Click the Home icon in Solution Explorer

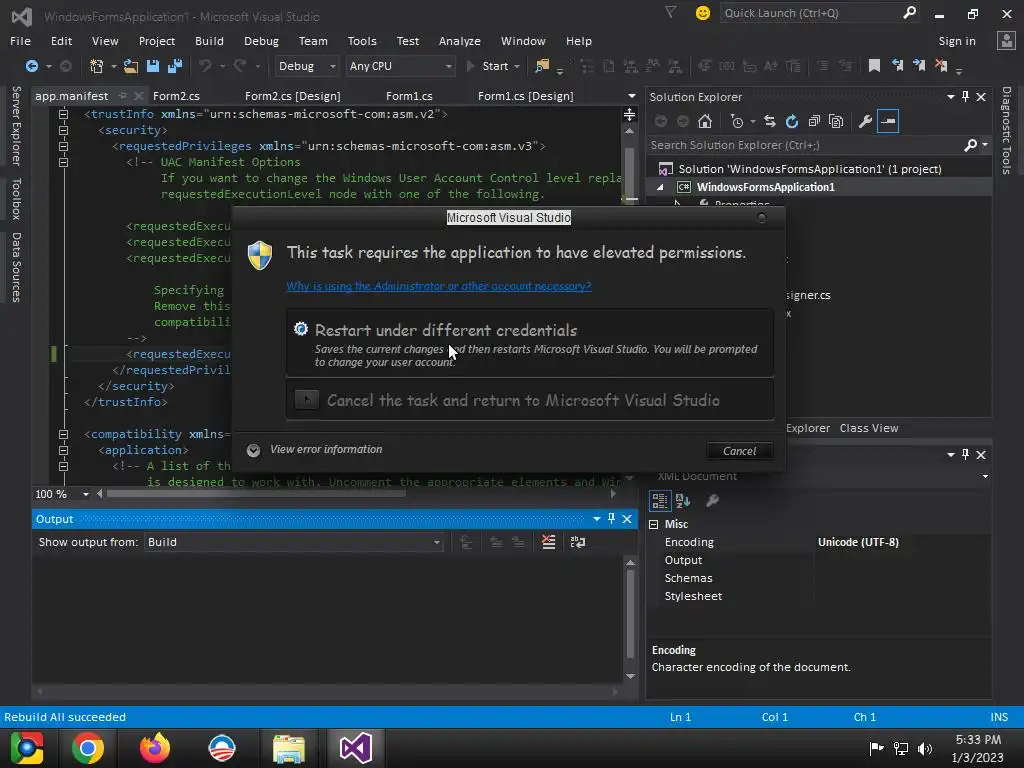pyautogui.click(x=705, y=121)
